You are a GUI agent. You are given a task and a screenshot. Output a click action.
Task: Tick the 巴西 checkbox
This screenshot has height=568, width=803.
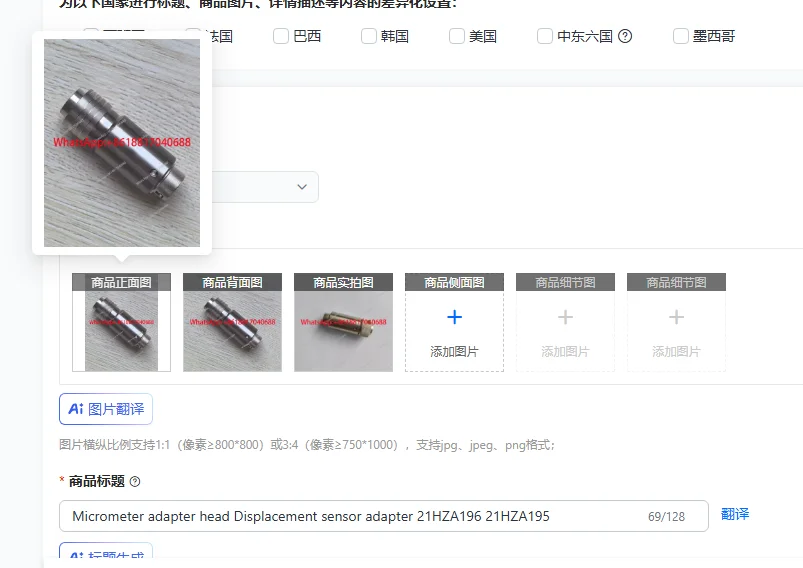click(281, 36)
